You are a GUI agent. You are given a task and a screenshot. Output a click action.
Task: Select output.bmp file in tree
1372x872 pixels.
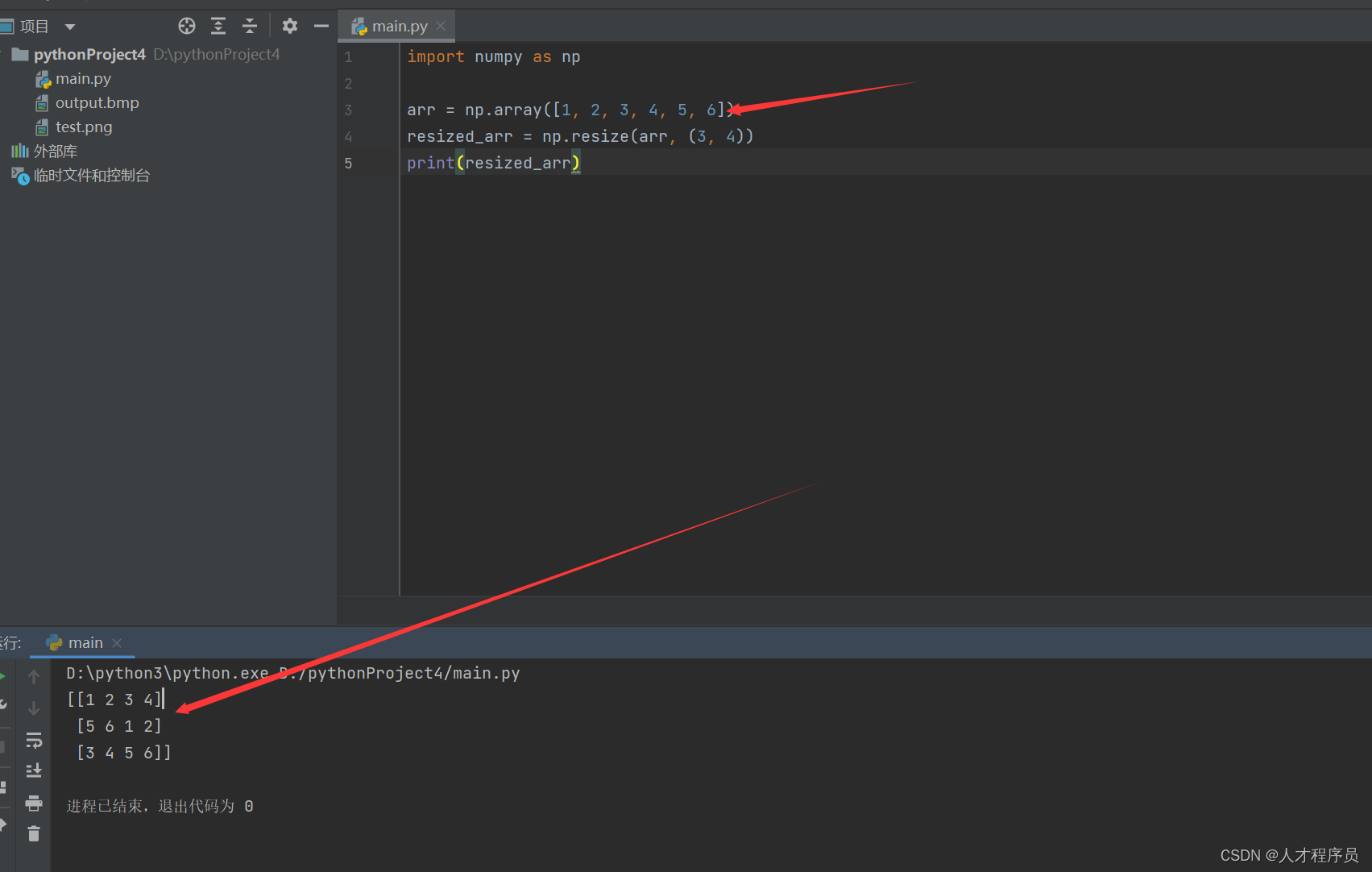point(97,102)
